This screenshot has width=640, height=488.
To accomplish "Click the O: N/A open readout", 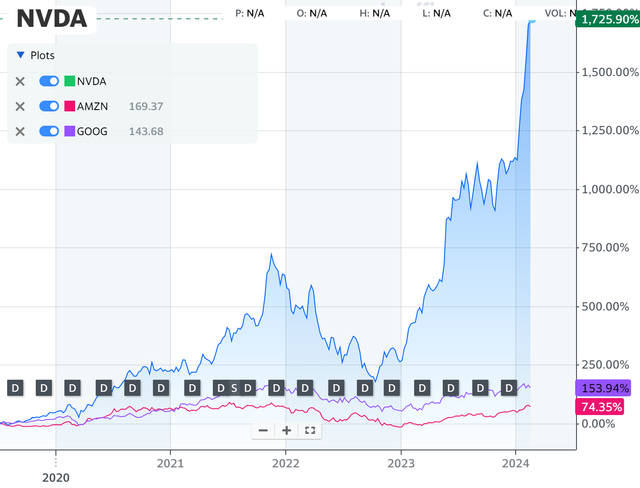I will [312, 13].
